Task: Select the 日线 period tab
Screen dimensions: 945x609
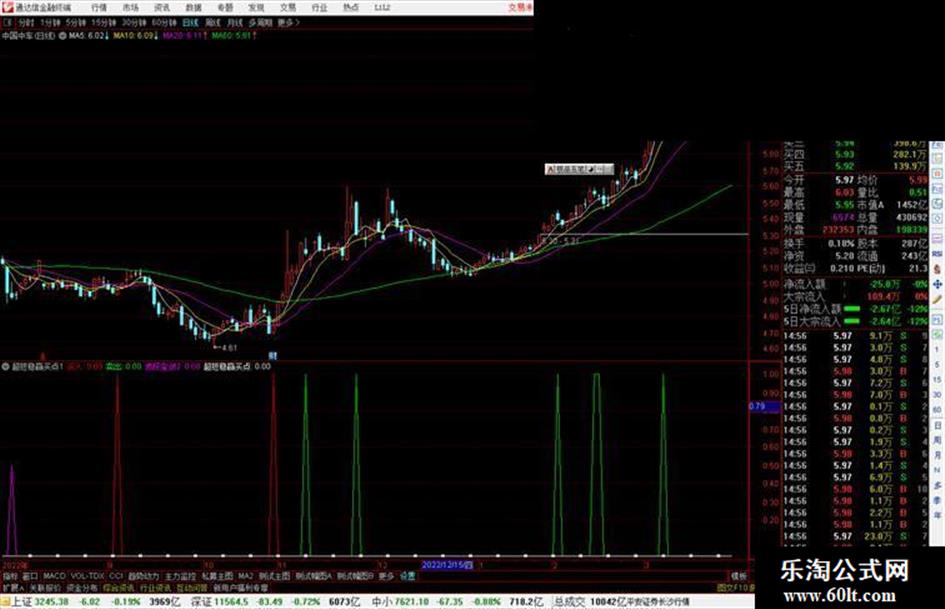Action: click(190, 22)
